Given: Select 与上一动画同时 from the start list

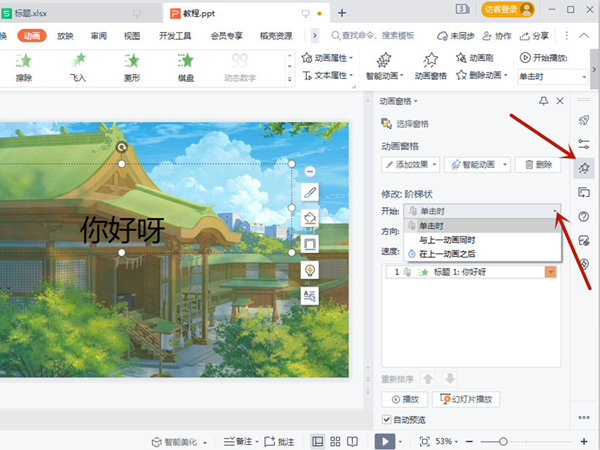Looking at the screenshot, I should coord(447,240).
